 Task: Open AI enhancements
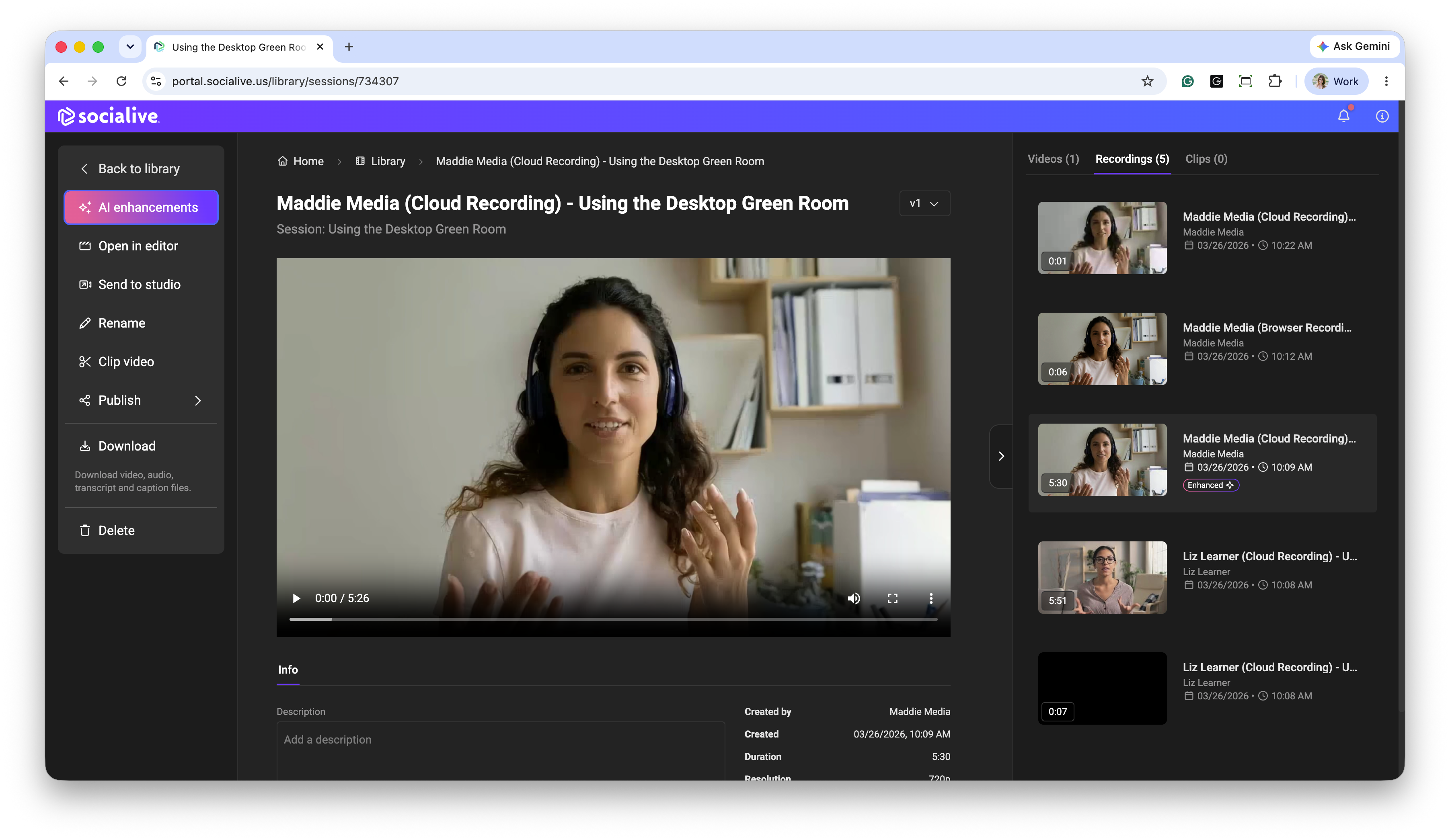click(x=141, y=207)
